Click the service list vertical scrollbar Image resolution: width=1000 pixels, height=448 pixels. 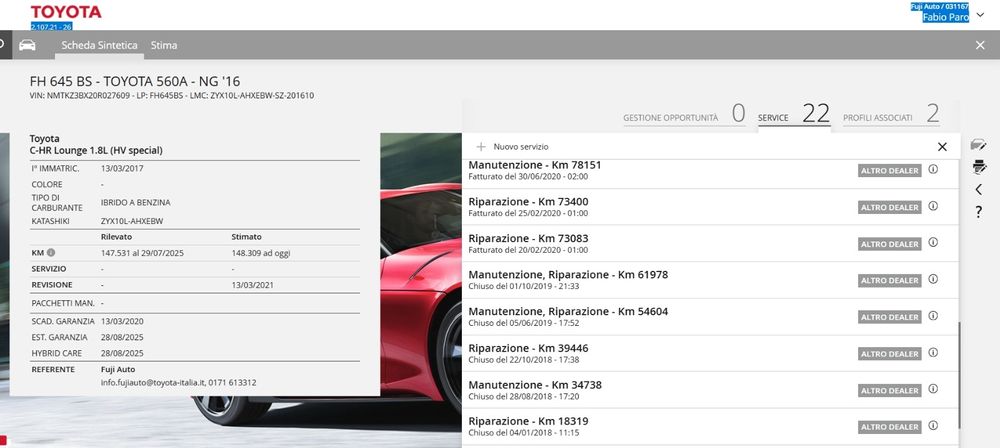click(959, 375)
